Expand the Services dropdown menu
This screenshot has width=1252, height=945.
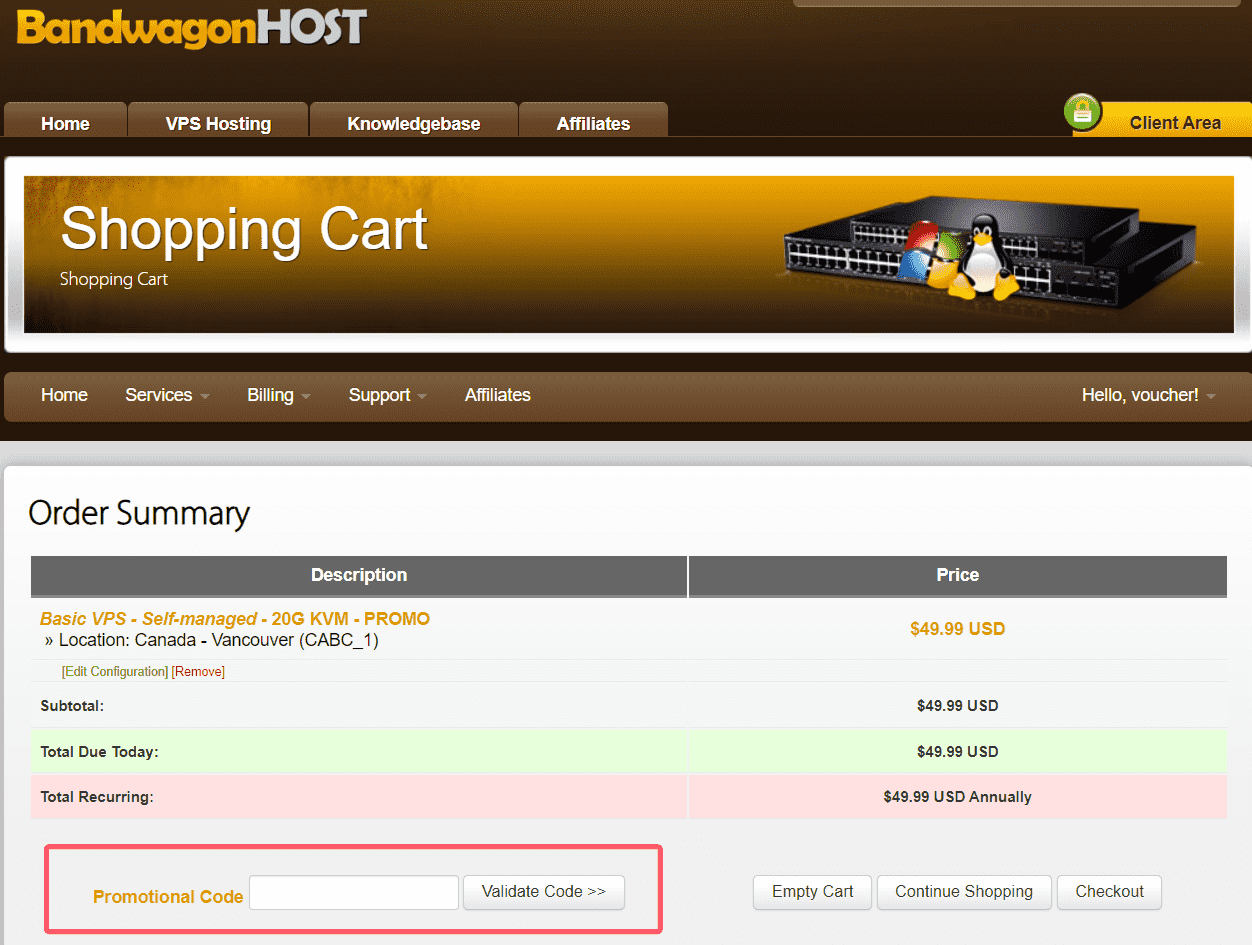167,395
